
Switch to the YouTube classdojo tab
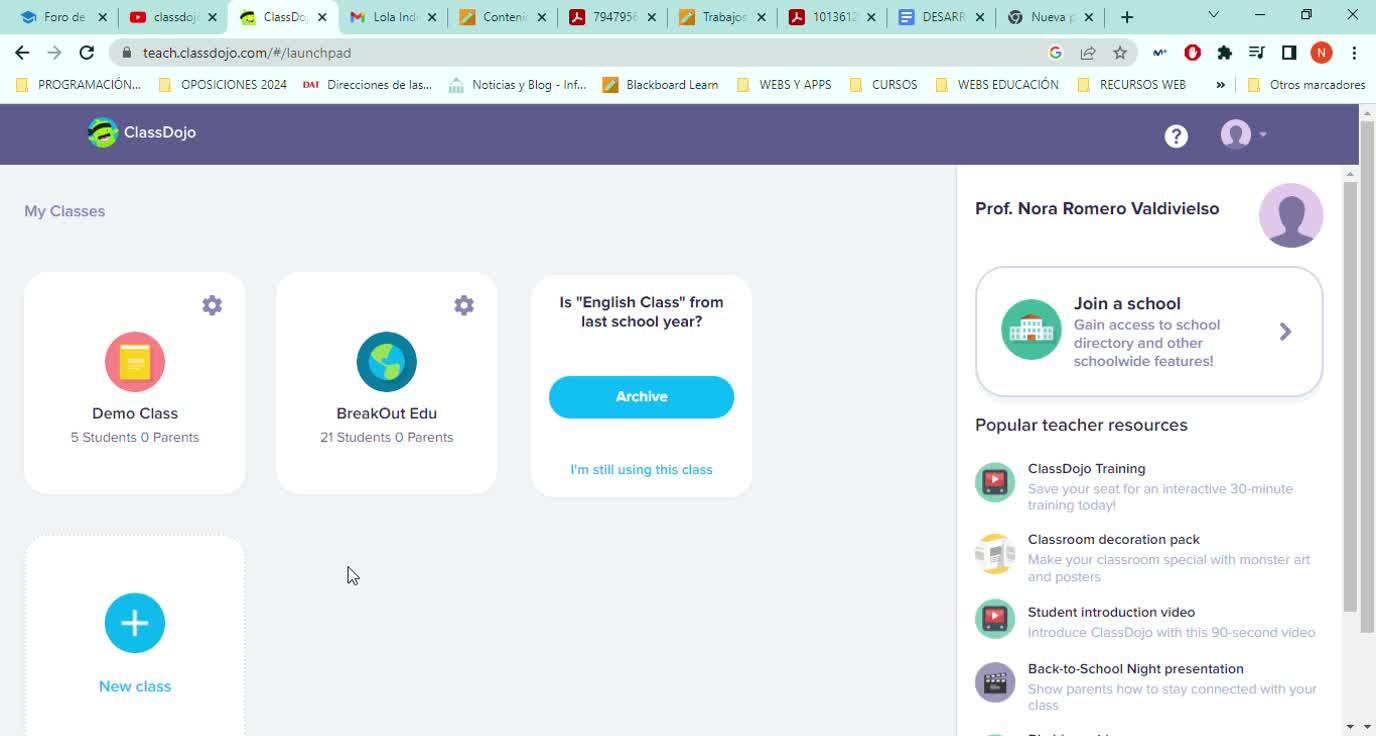[x=172, y=17]
